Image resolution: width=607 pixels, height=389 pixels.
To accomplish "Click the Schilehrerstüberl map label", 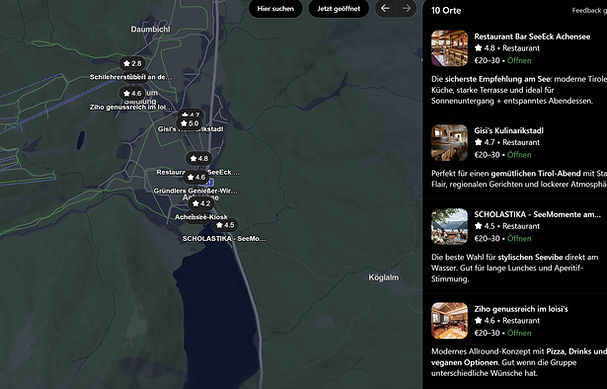I will 131,77.
